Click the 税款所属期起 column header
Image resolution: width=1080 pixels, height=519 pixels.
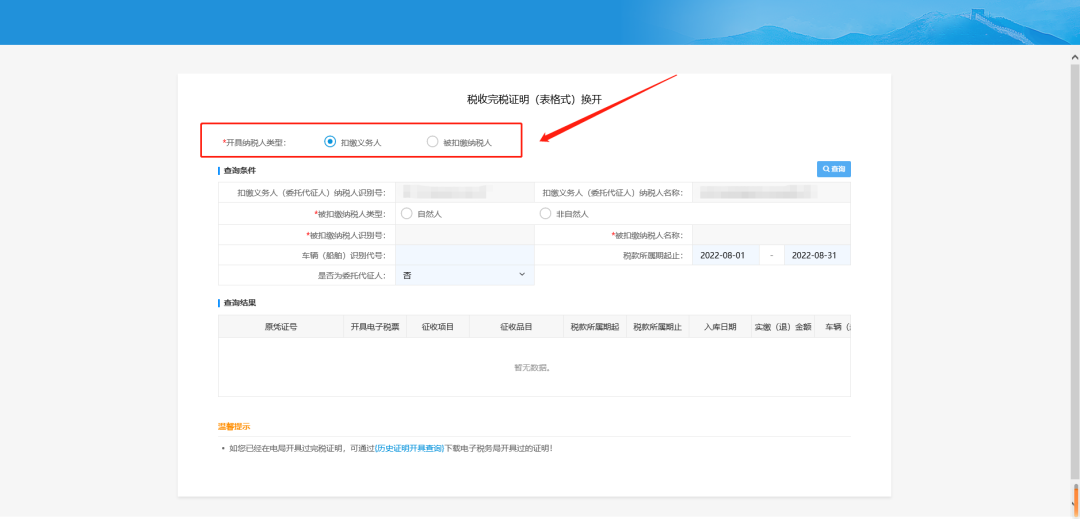click(594, 327)
